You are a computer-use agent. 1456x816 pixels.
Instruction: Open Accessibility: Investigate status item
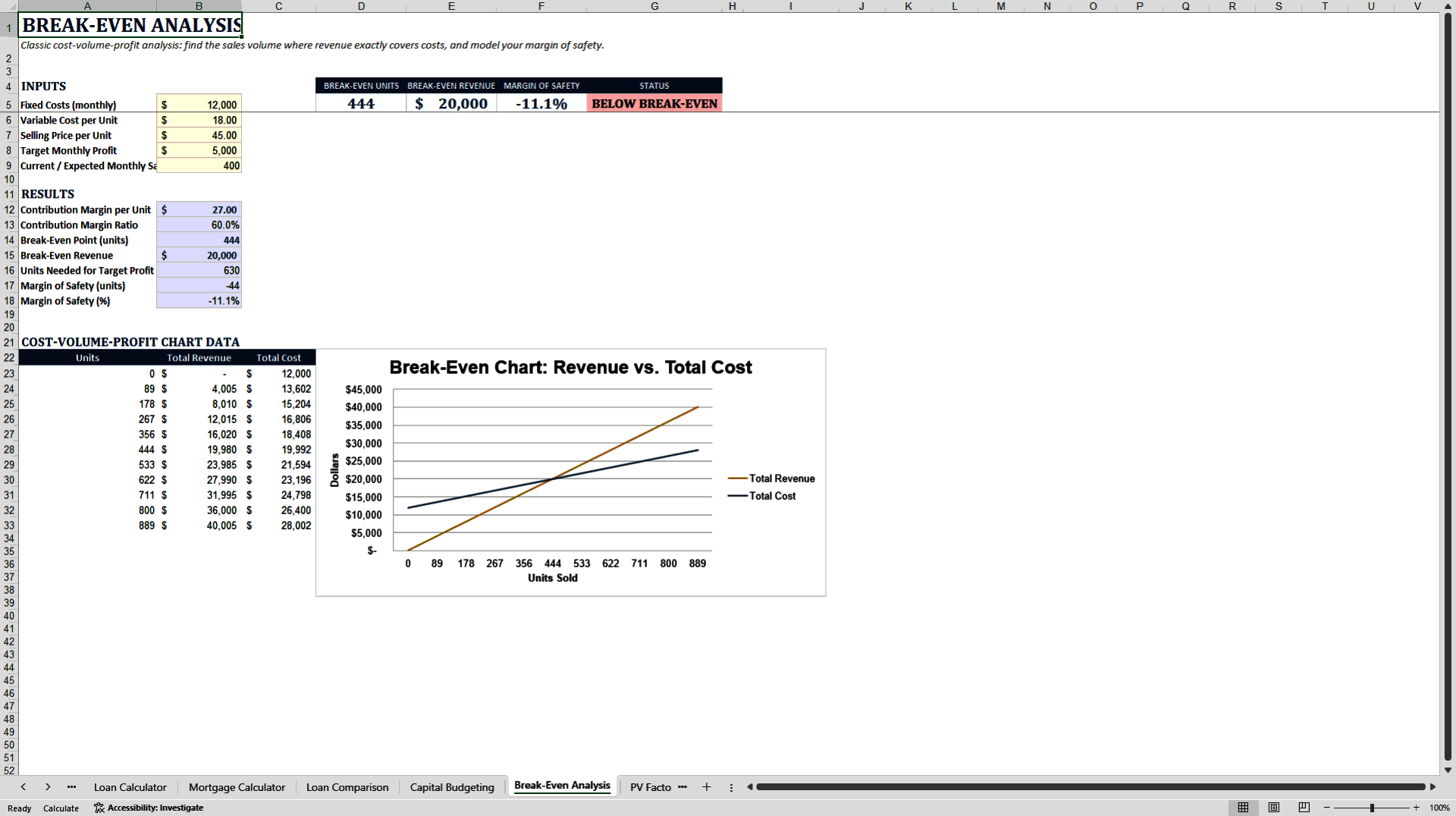tap(149, 808)
